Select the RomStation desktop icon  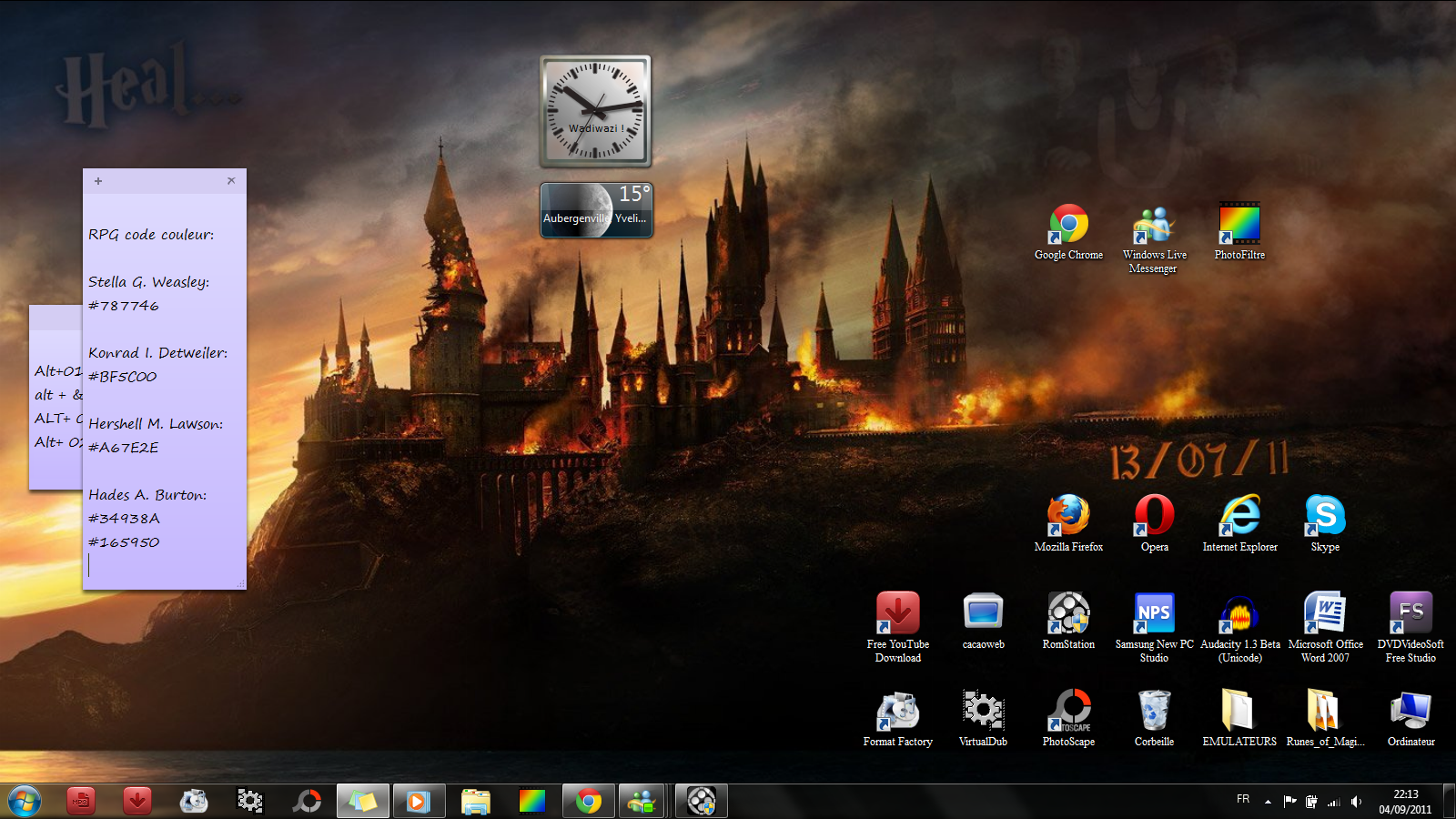pos(1068,621)
